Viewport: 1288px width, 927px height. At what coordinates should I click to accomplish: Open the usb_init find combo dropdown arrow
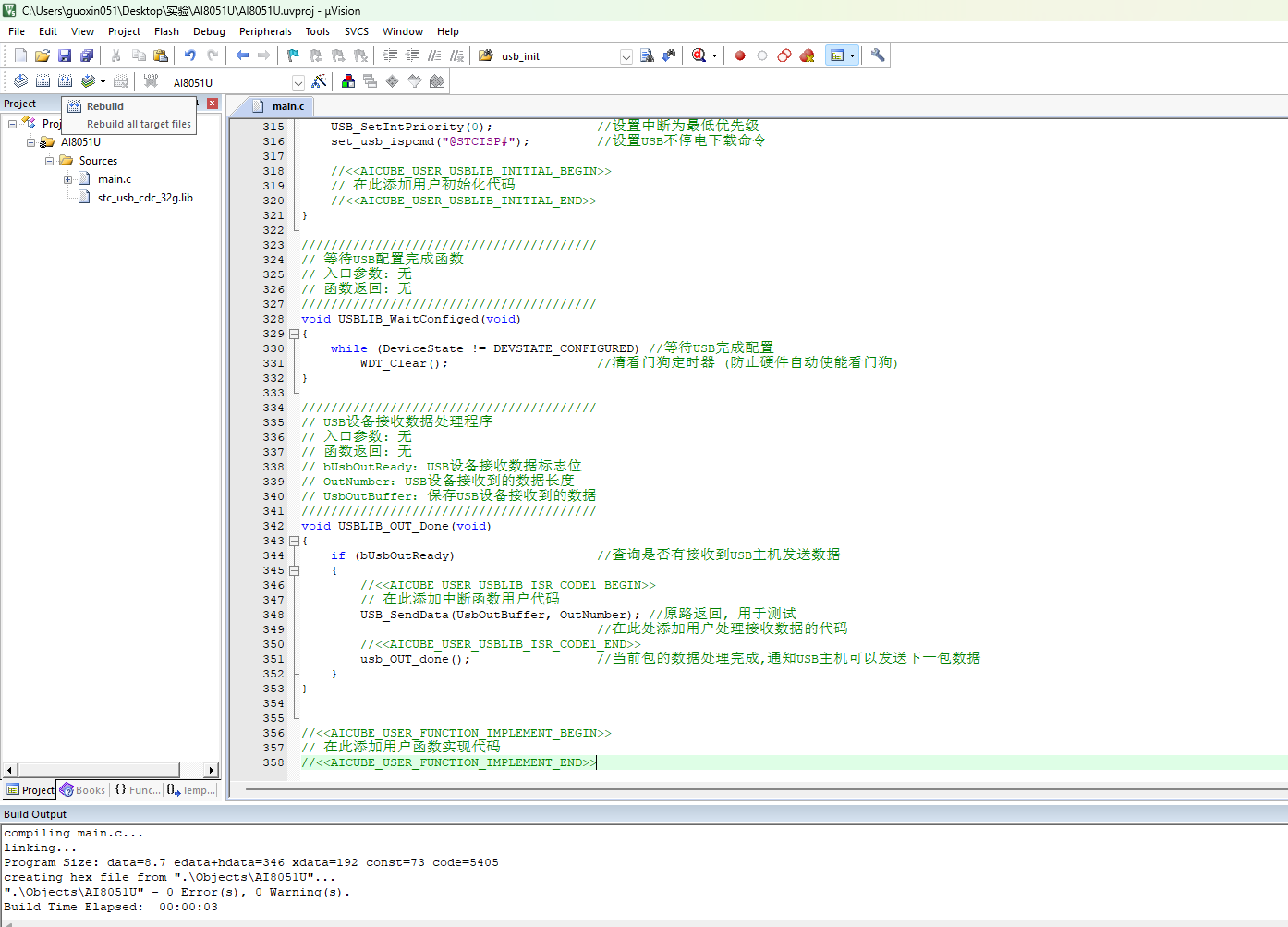[626, 56]
